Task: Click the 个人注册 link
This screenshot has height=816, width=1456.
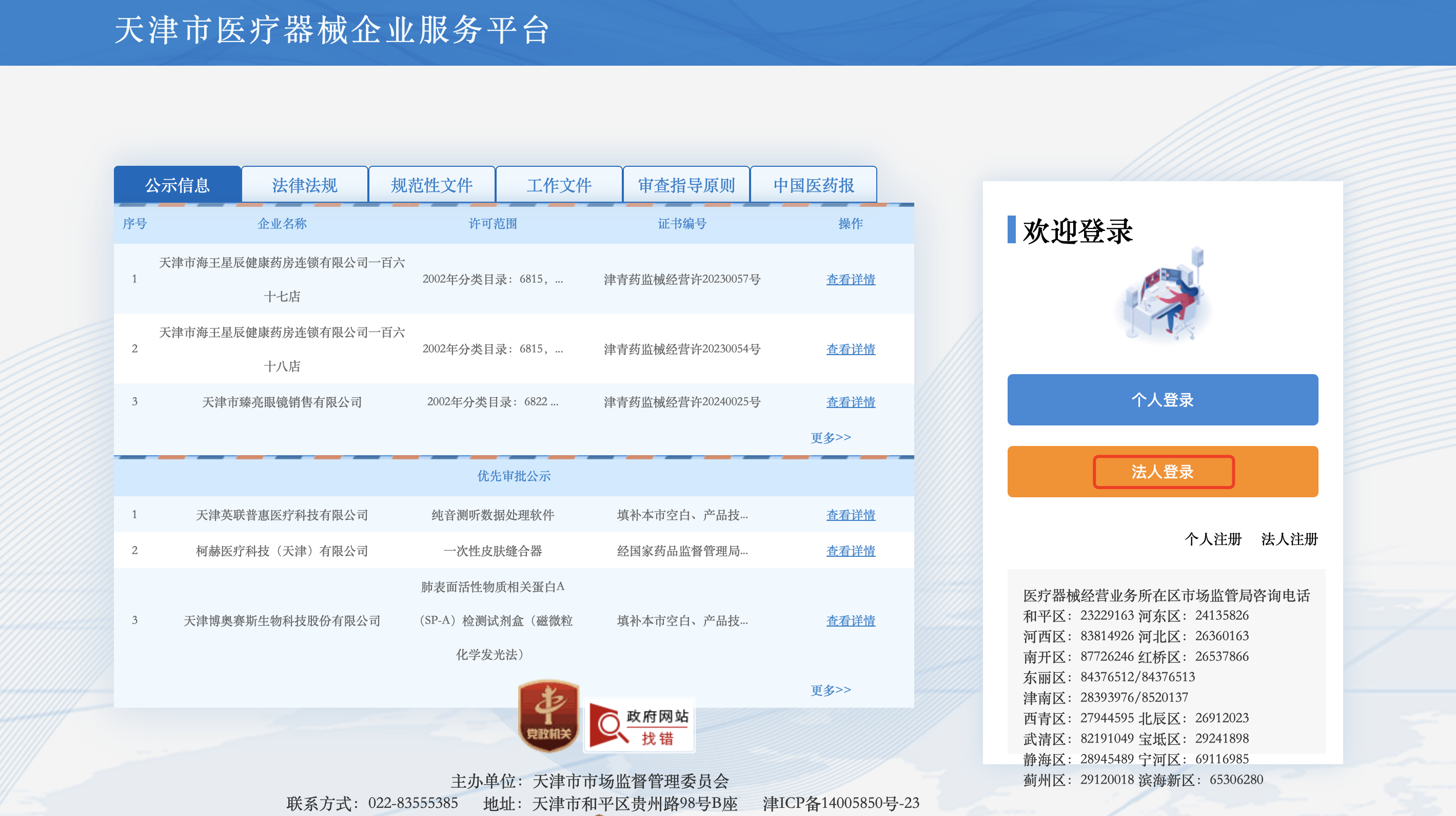Action: pos(1213,539)
